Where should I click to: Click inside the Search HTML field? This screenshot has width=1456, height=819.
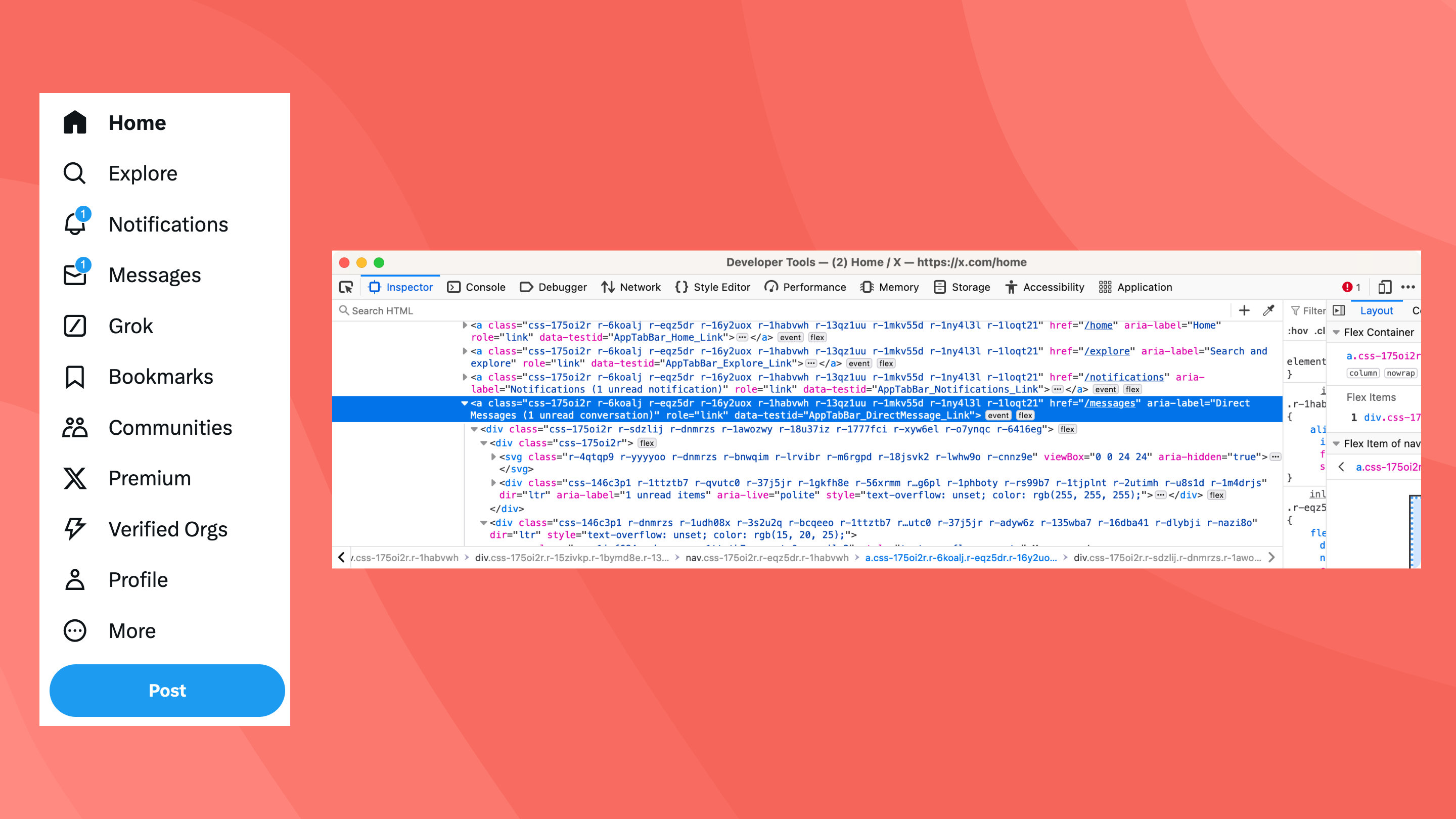point(396,310)
